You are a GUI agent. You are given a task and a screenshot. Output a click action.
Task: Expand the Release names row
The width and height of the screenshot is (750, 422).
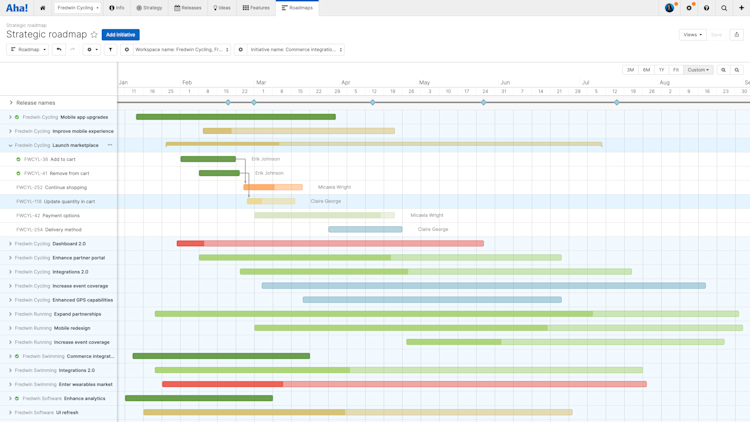[11, 102]
